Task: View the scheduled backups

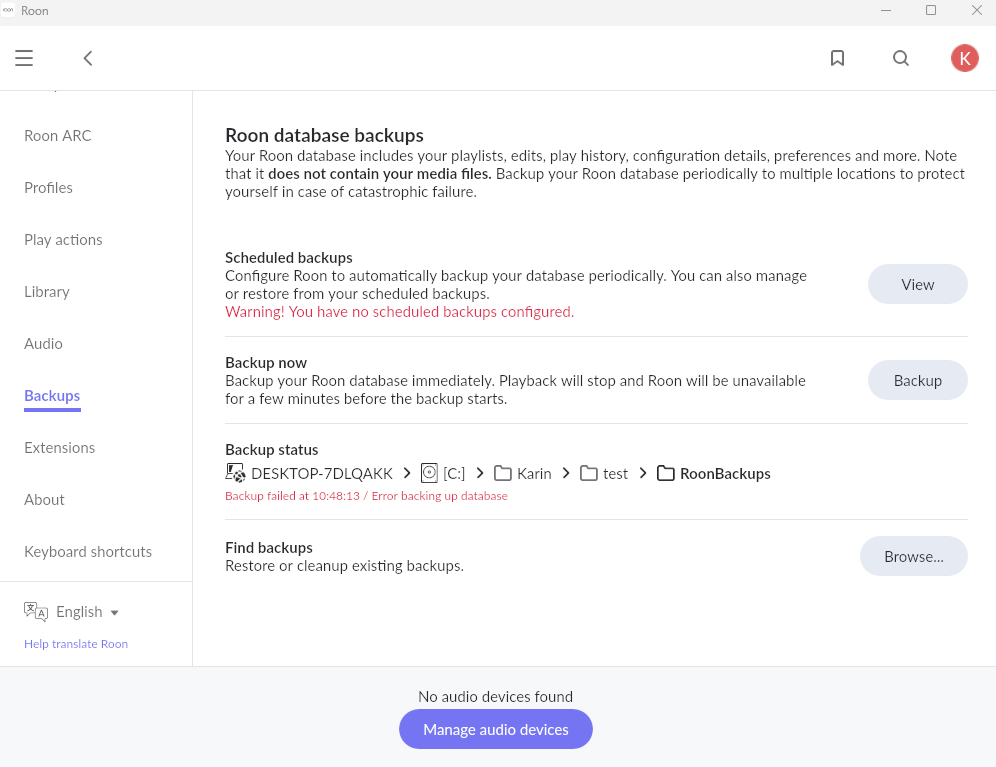Action: coord(917,284)
